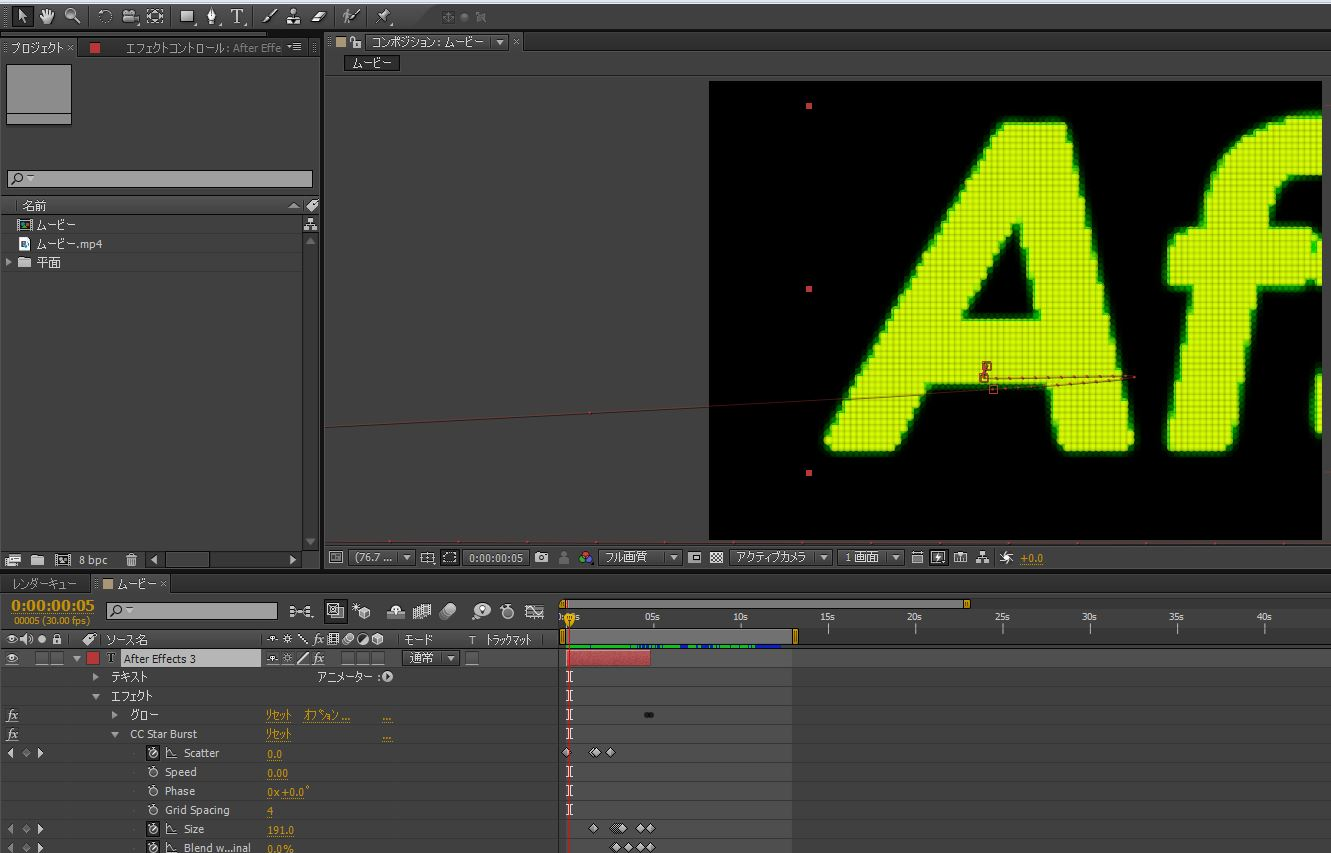Reset the CC Star Burst effect
Image resolution: width=1331 pixels, height=853 pixels.
[278, 734]
